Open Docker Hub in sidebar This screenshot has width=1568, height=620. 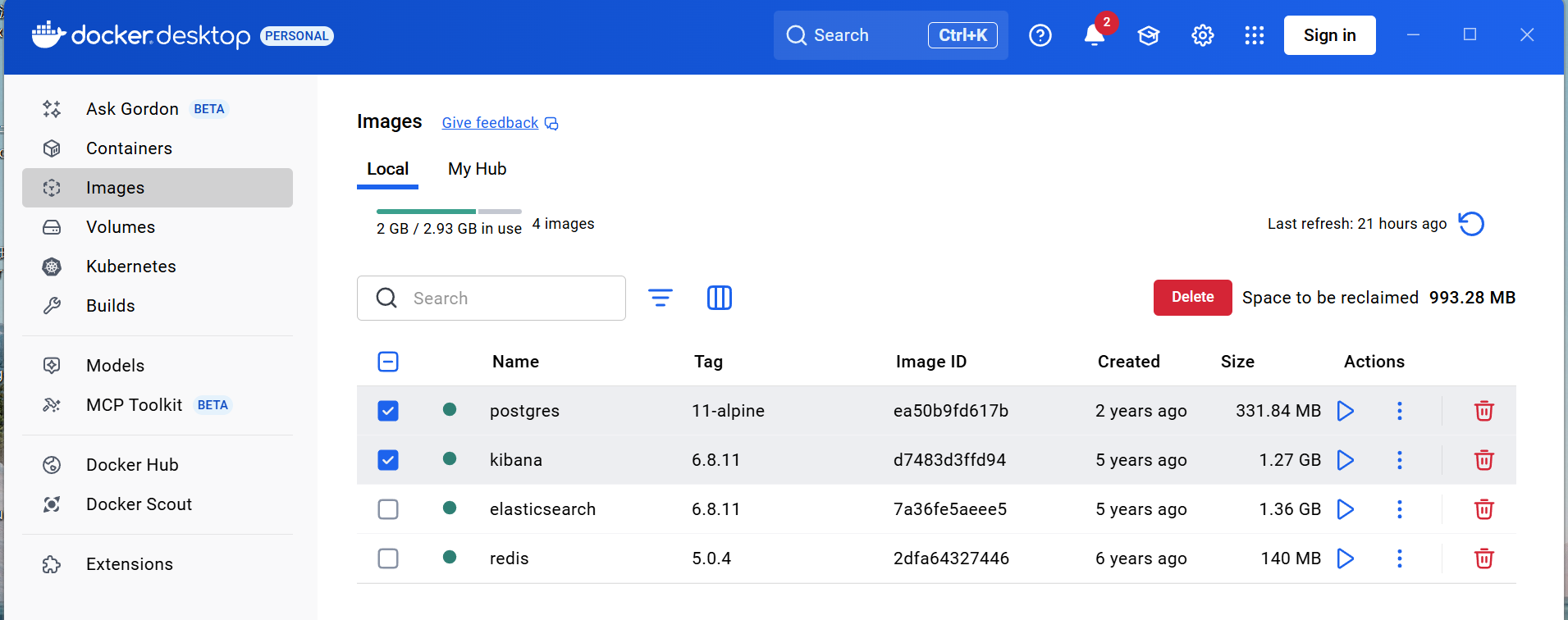tap(158, 465)
